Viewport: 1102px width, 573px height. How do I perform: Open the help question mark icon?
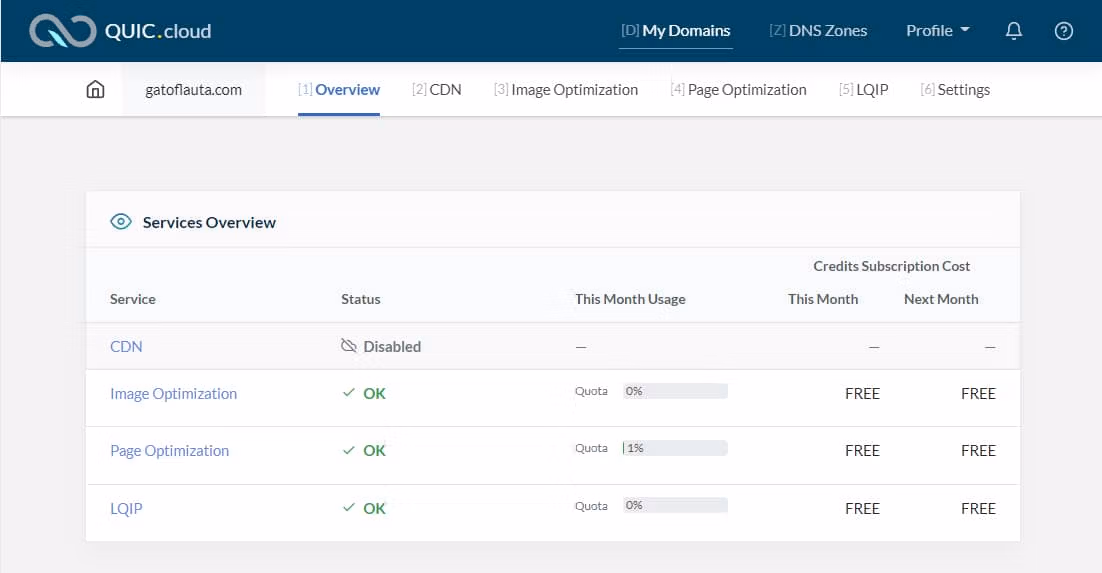coord(1063,31)
